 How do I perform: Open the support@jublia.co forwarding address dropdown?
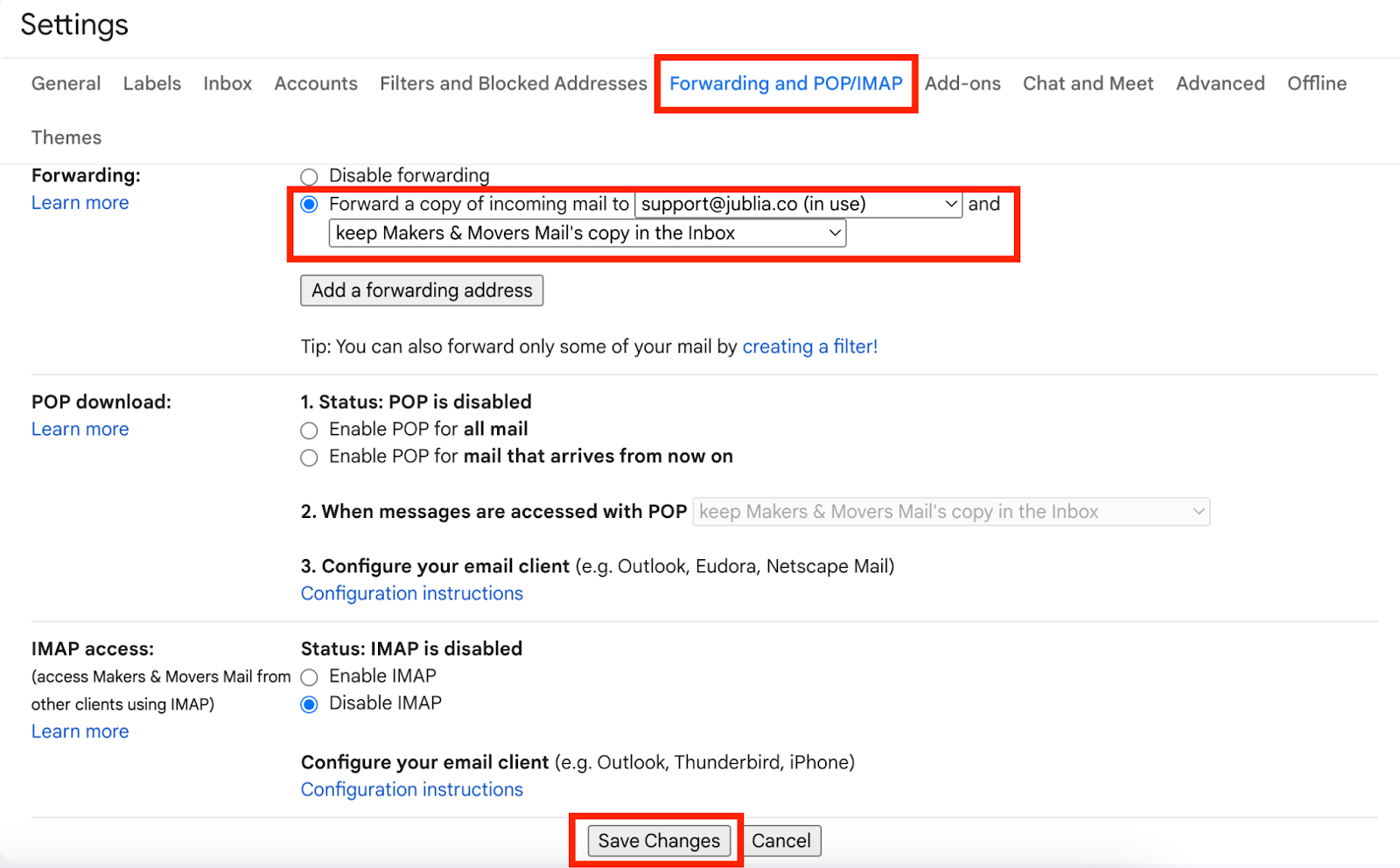coord(798,204)
